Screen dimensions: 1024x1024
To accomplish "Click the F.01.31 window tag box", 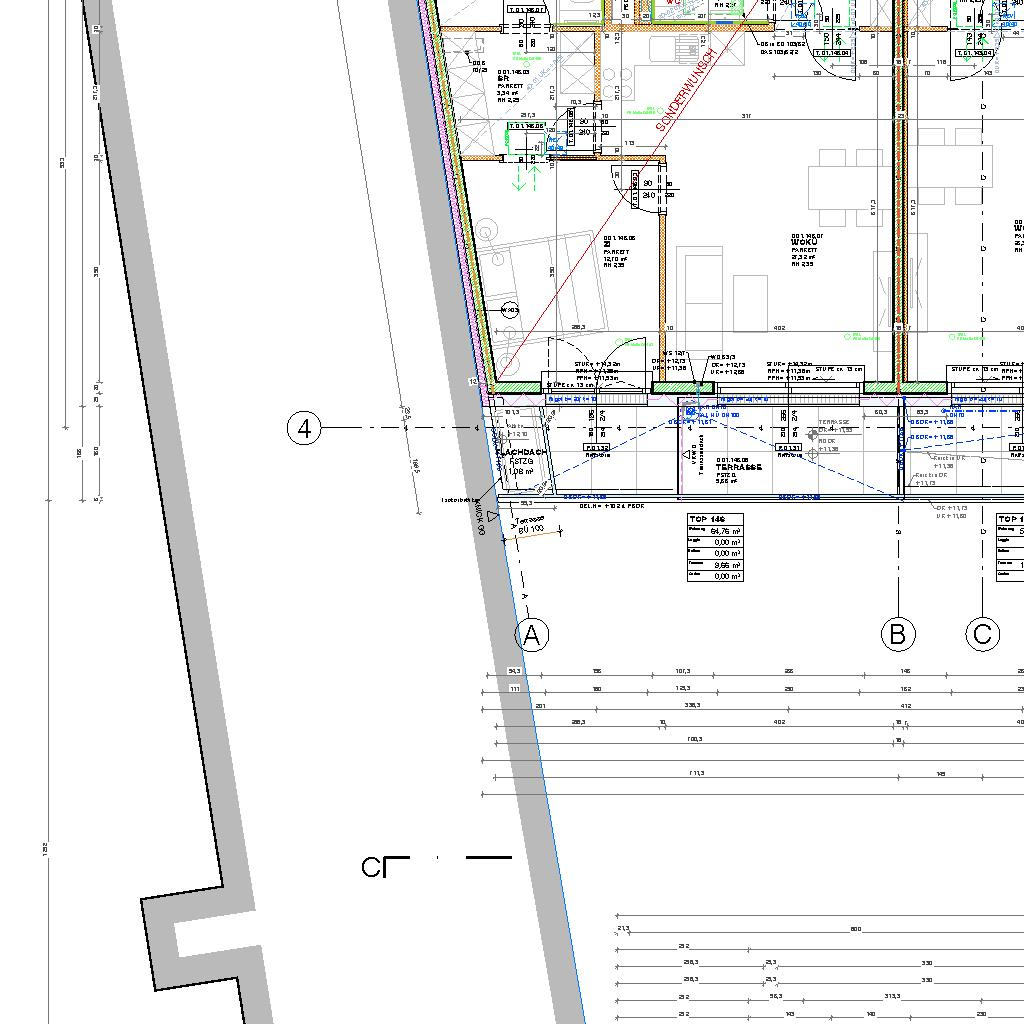I will [x=788, y=447].
